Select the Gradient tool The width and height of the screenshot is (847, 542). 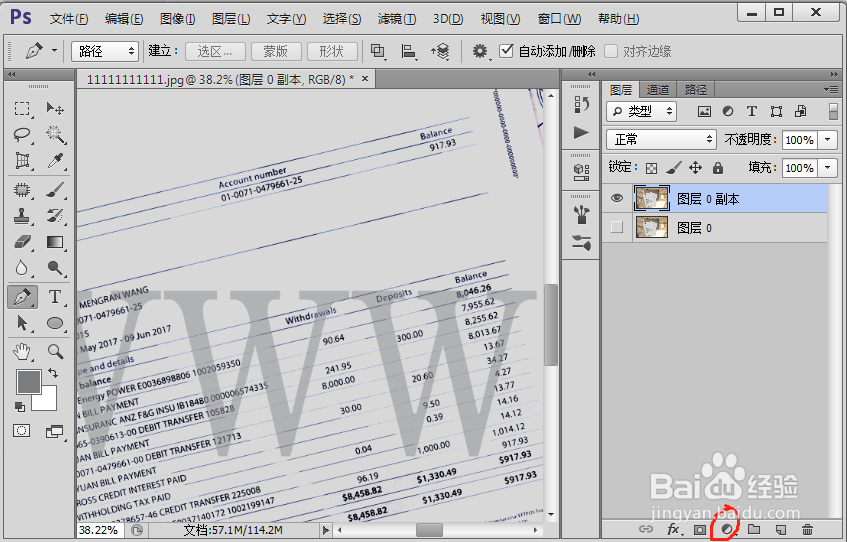pos(55,242)
